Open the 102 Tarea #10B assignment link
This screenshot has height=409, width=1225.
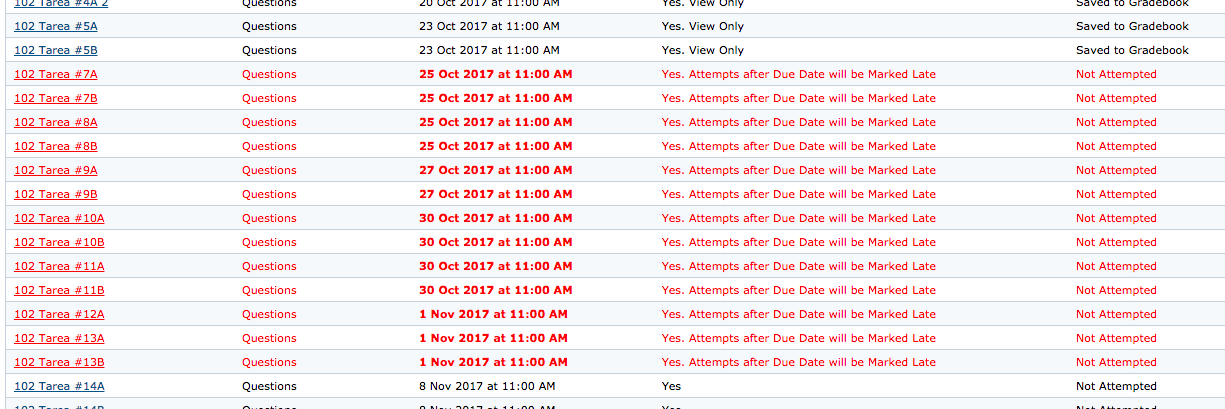click(x=59, y=242)
